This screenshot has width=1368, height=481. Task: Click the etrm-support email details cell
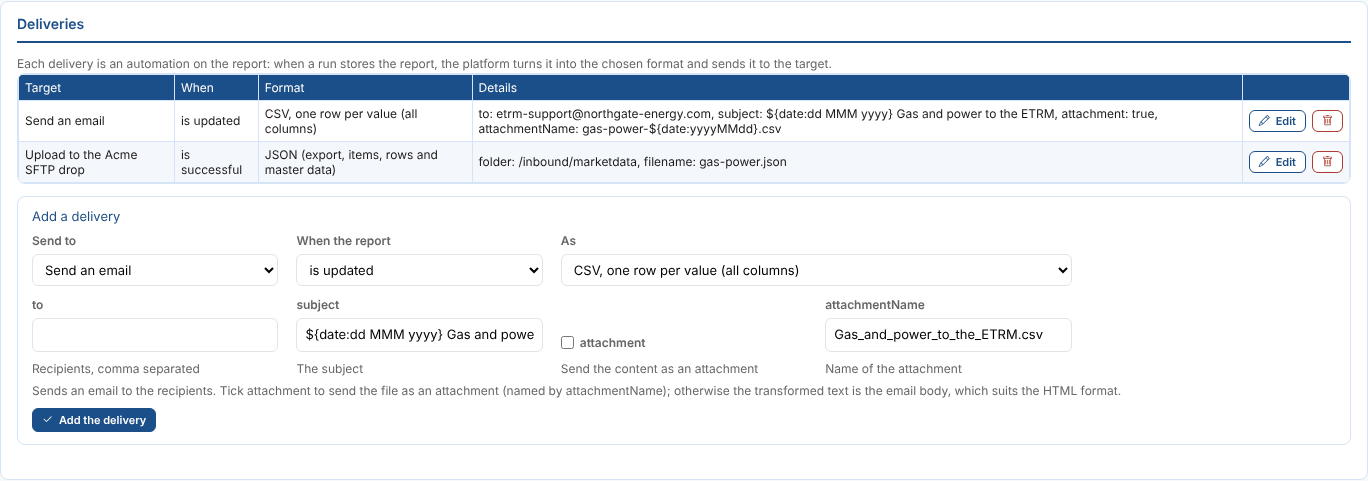(x=857, y=121)
